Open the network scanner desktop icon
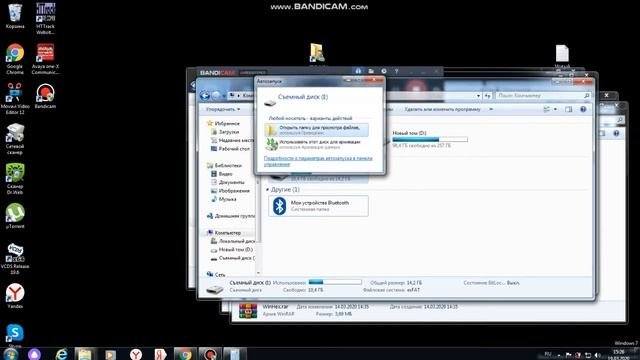Viewport: 640px width, 360px height. pyautogui.click(x=15, y=139)
